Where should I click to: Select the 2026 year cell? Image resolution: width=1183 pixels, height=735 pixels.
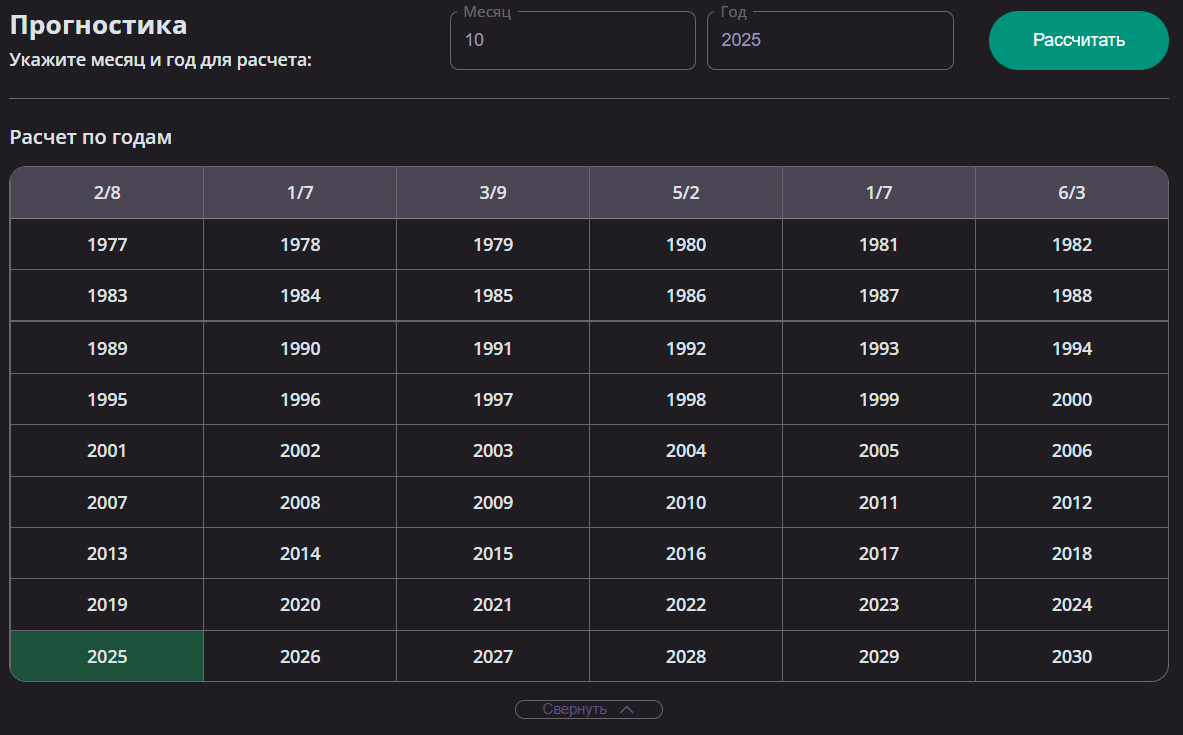tap(300, 656)
